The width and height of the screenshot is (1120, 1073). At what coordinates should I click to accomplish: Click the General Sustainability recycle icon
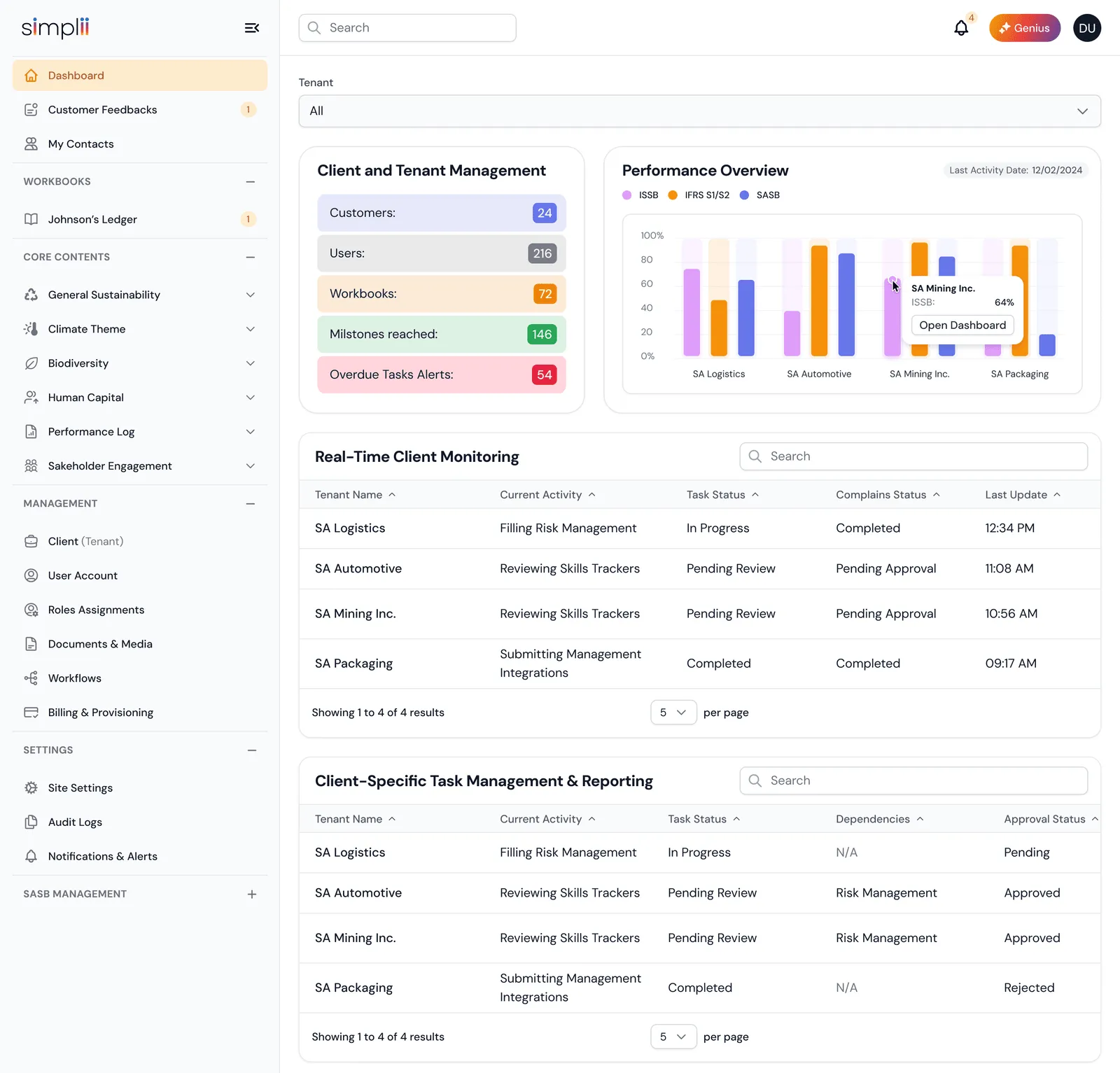pyautogui.click(x=31, y=295)
